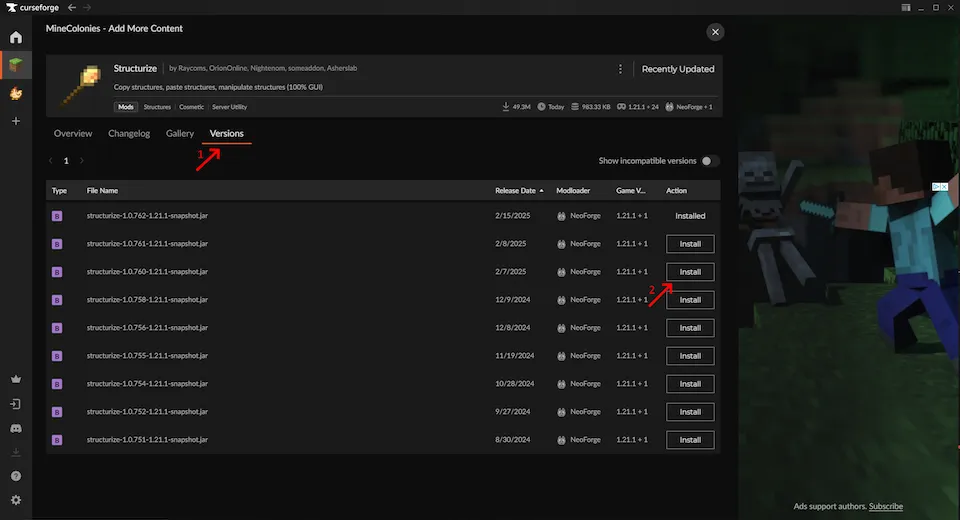The height and width of the screenshot is (520, 960).
Task: Open the Gallery tab
Action: (x=179, y=134)
